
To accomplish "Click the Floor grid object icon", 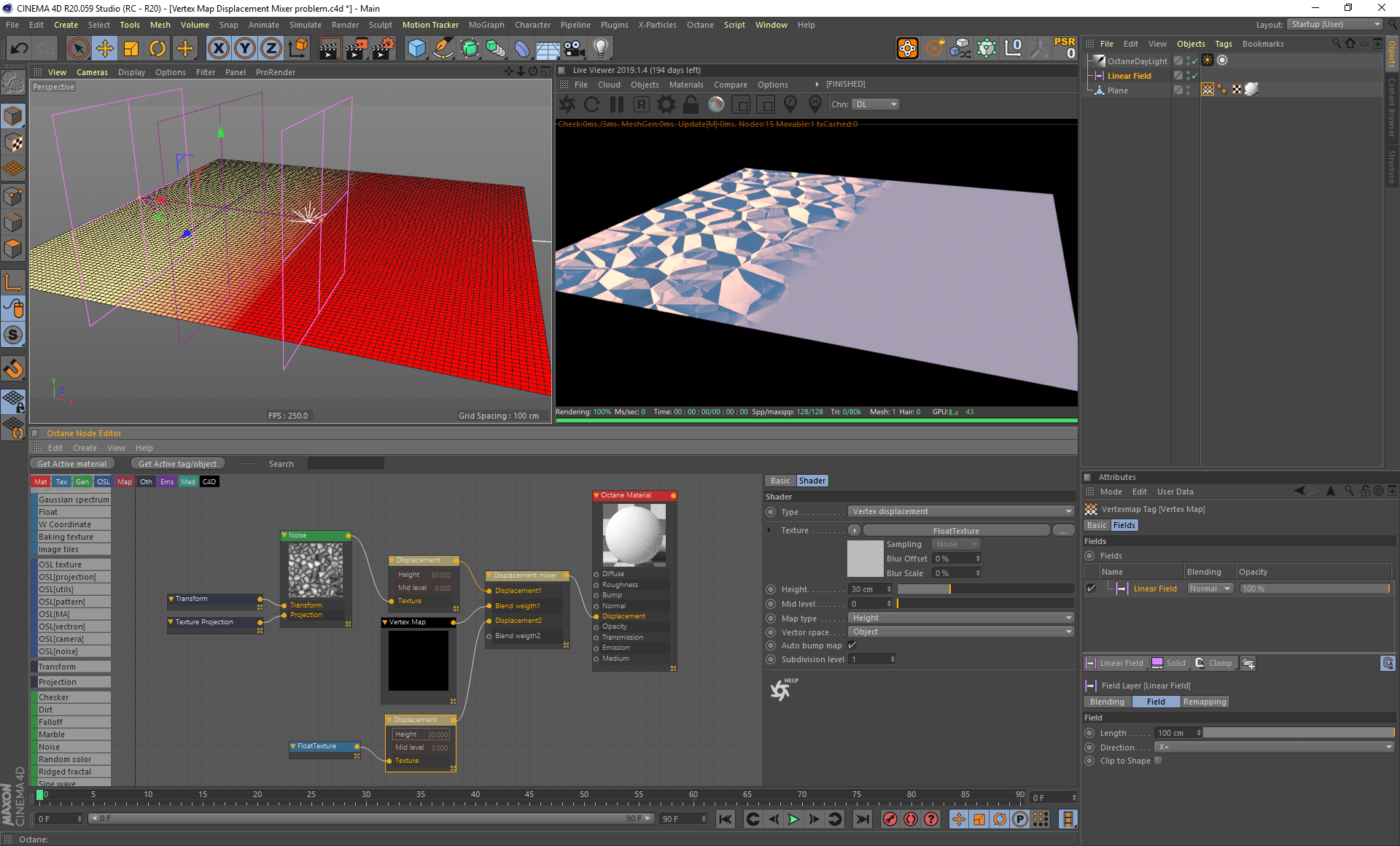I will pos(548,49).
